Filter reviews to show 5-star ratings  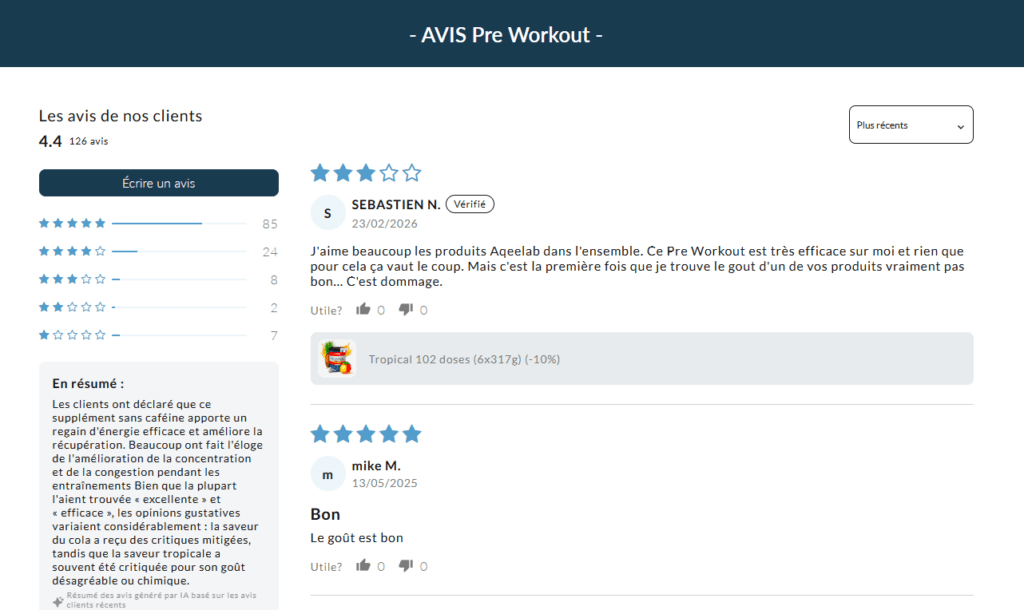(72, 223)
